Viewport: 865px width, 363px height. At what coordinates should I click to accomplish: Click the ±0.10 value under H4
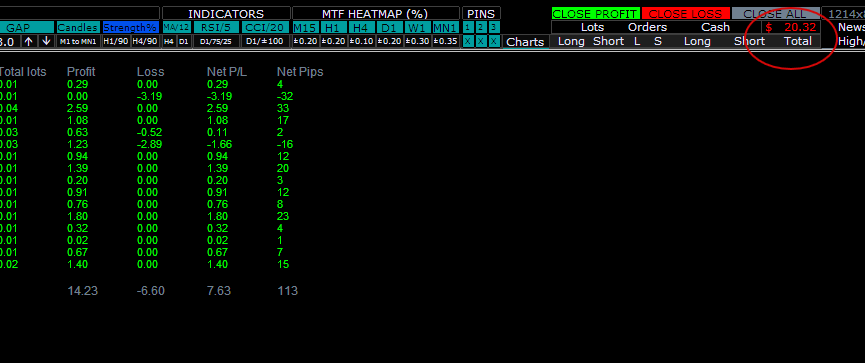(361, 41)
